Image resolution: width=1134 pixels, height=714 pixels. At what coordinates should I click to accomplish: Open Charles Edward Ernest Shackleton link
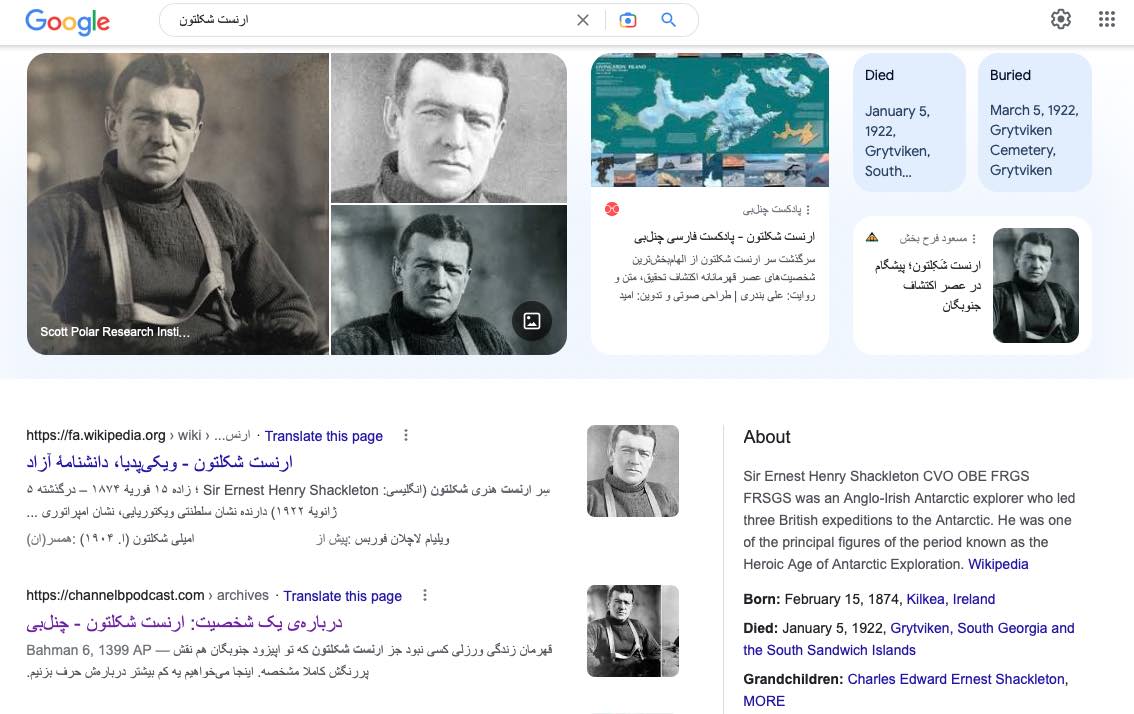click(x=956, y=679)
